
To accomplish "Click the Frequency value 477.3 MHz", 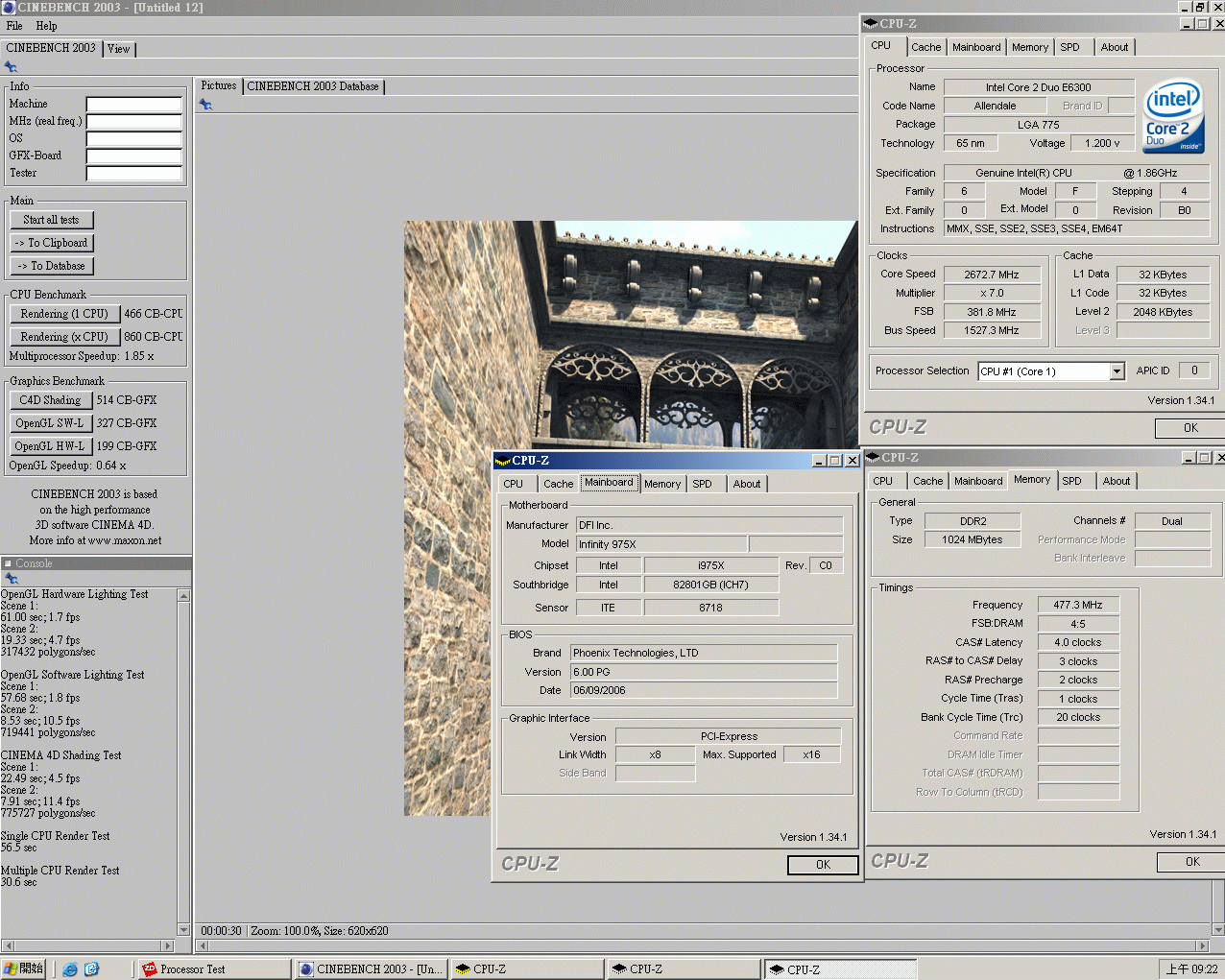I will click(1078, 605).
